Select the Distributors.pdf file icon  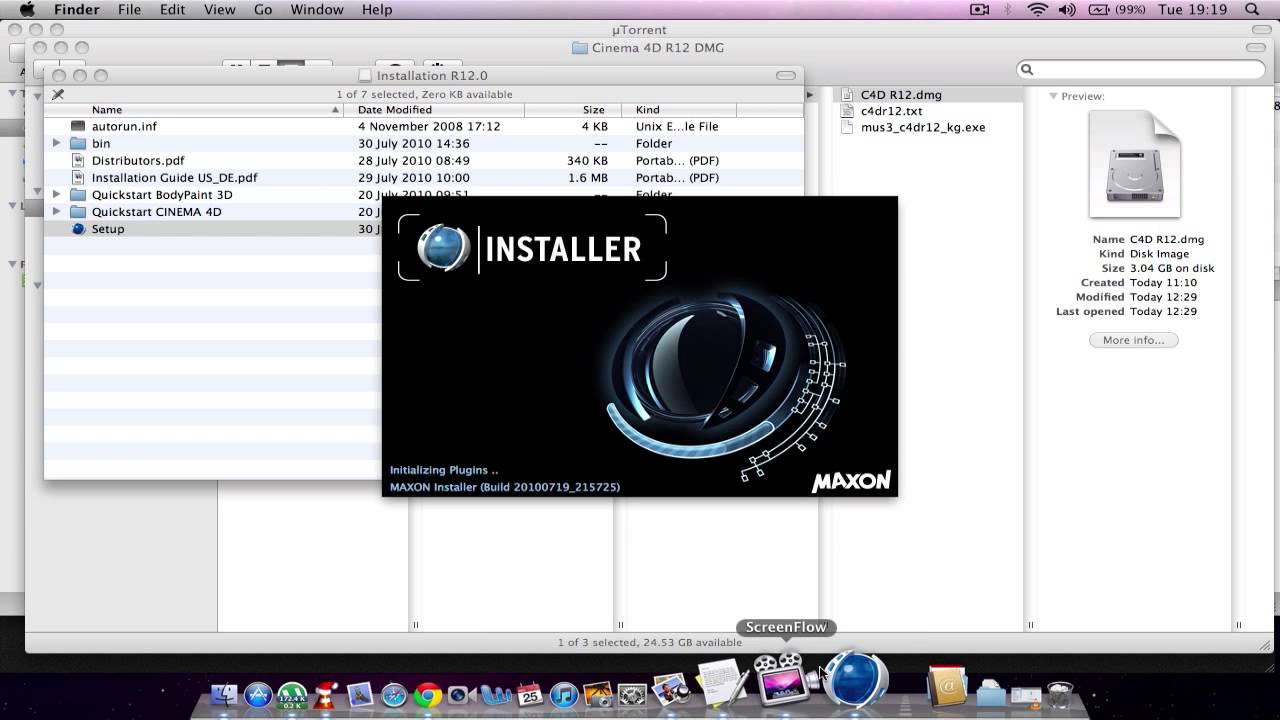click(x=79, y=160)
